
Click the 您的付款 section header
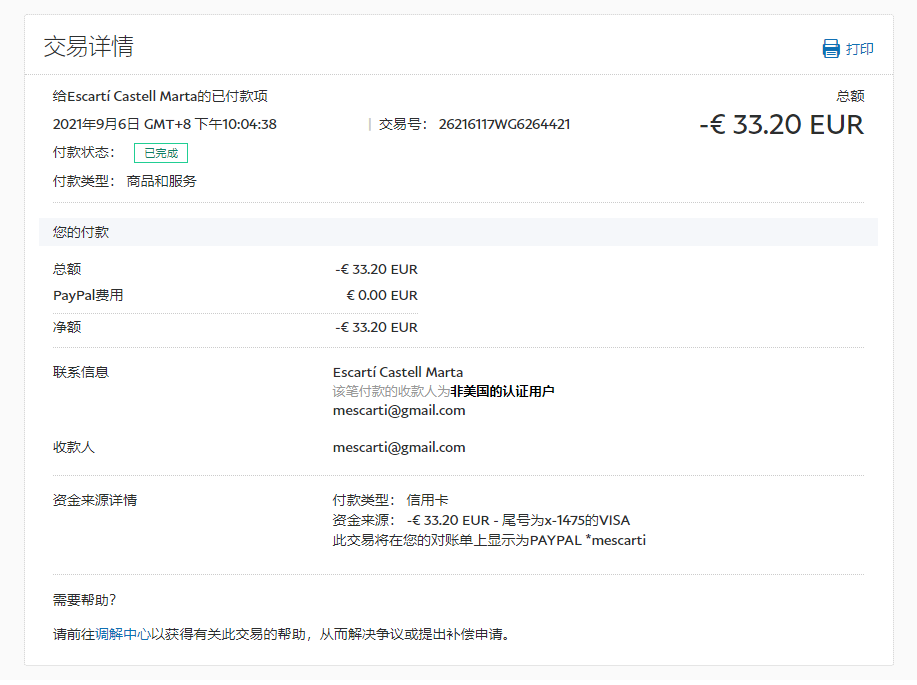point(81,232)
